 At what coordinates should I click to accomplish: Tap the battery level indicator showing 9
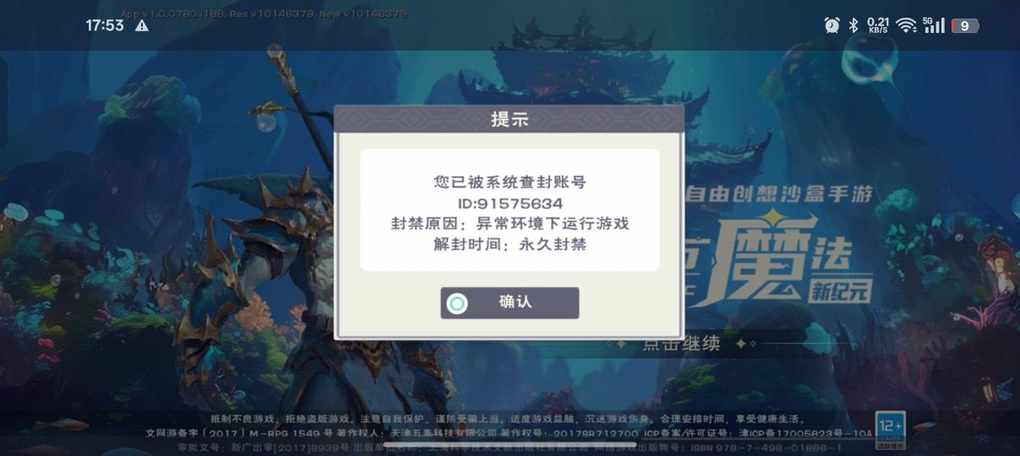(x=965, y=26)
